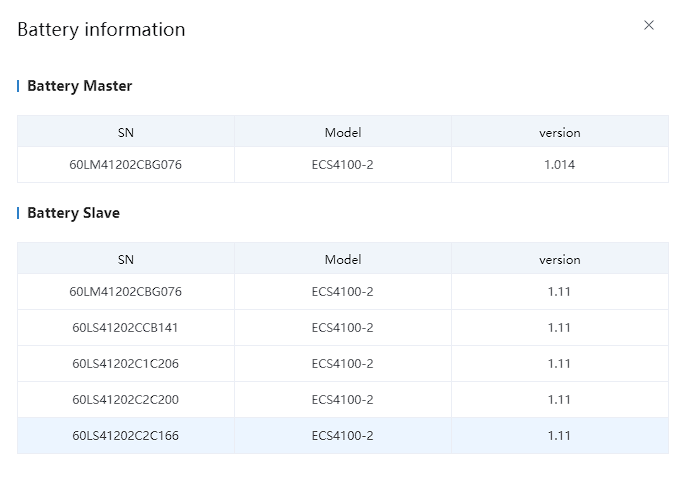Select the Battery Master section heading
The height and width of the screenshot is (487, 675).
(x=79, y=86)
